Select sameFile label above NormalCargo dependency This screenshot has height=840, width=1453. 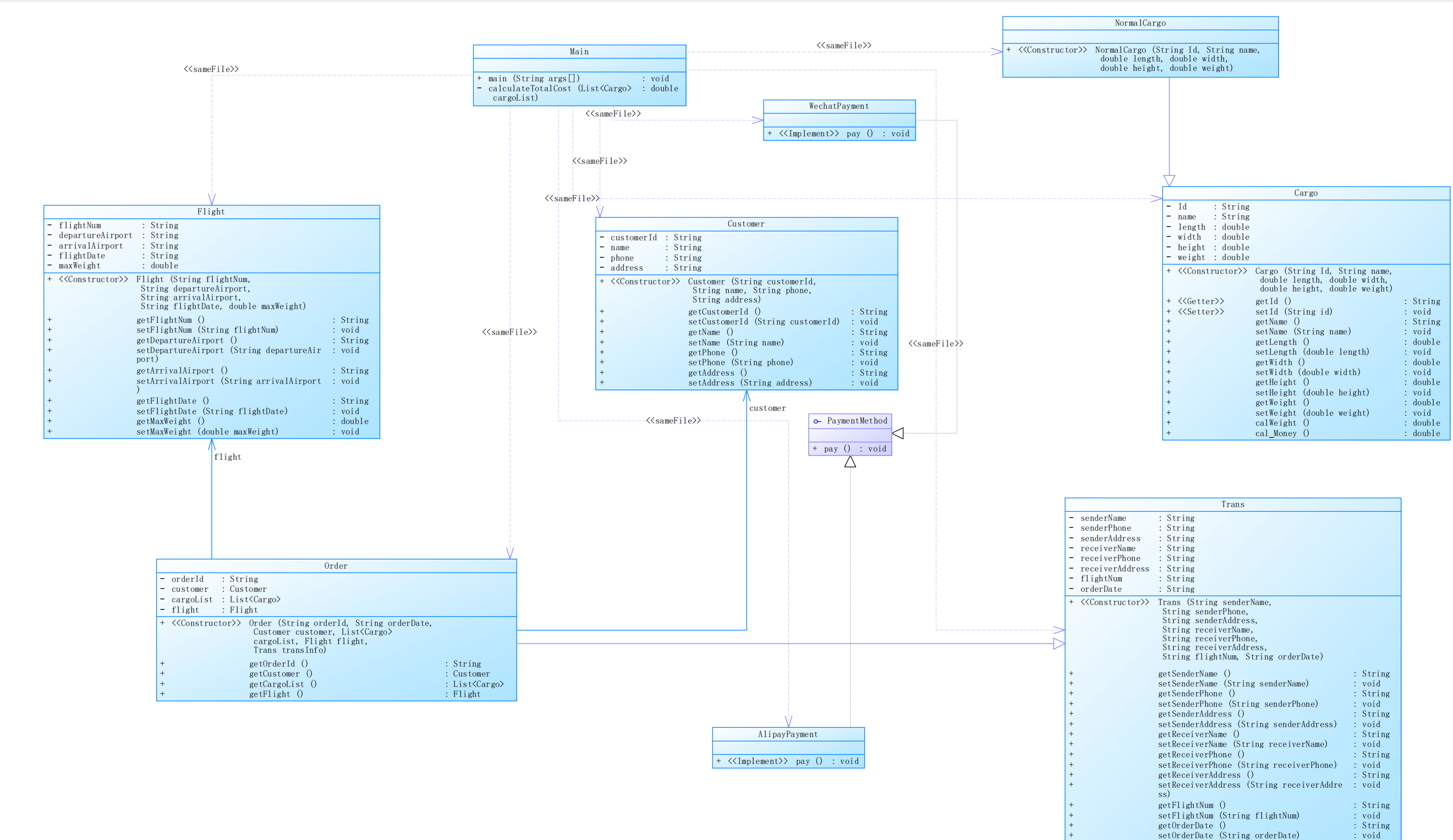(843, 46)
